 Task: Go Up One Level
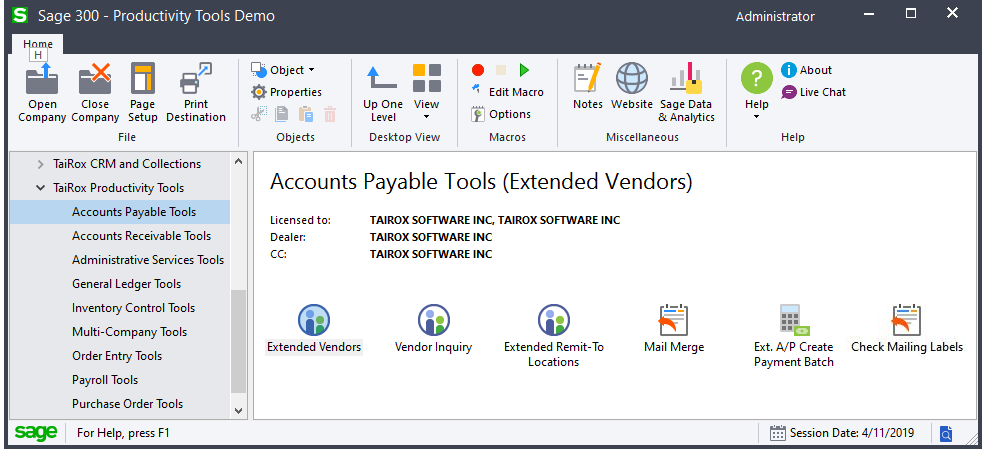pos(383,92)
